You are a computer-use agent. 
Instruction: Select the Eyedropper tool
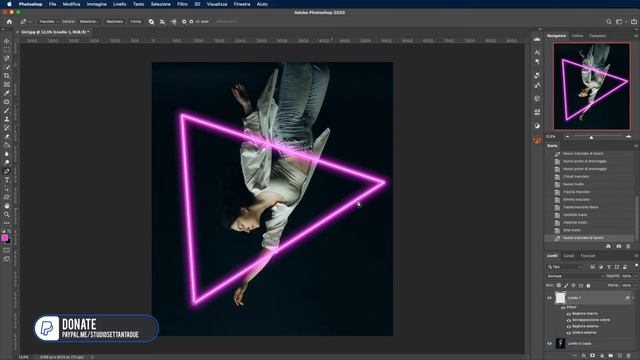(x=7, y=93)
